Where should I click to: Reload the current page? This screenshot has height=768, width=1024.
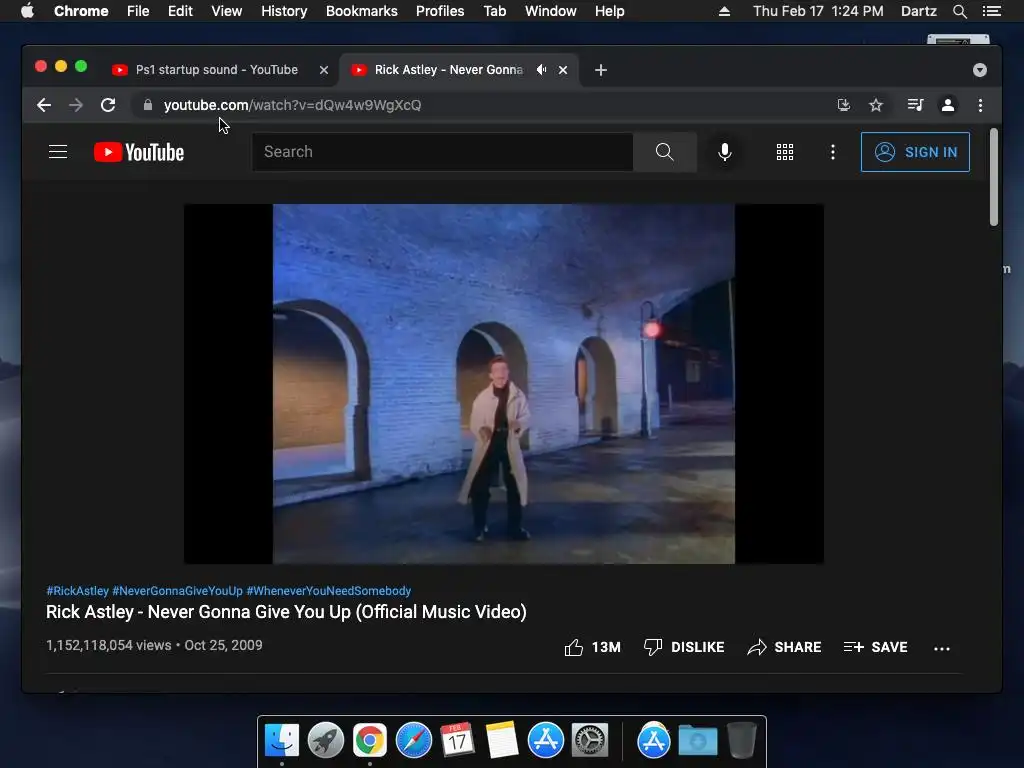(x=108, y=105)
